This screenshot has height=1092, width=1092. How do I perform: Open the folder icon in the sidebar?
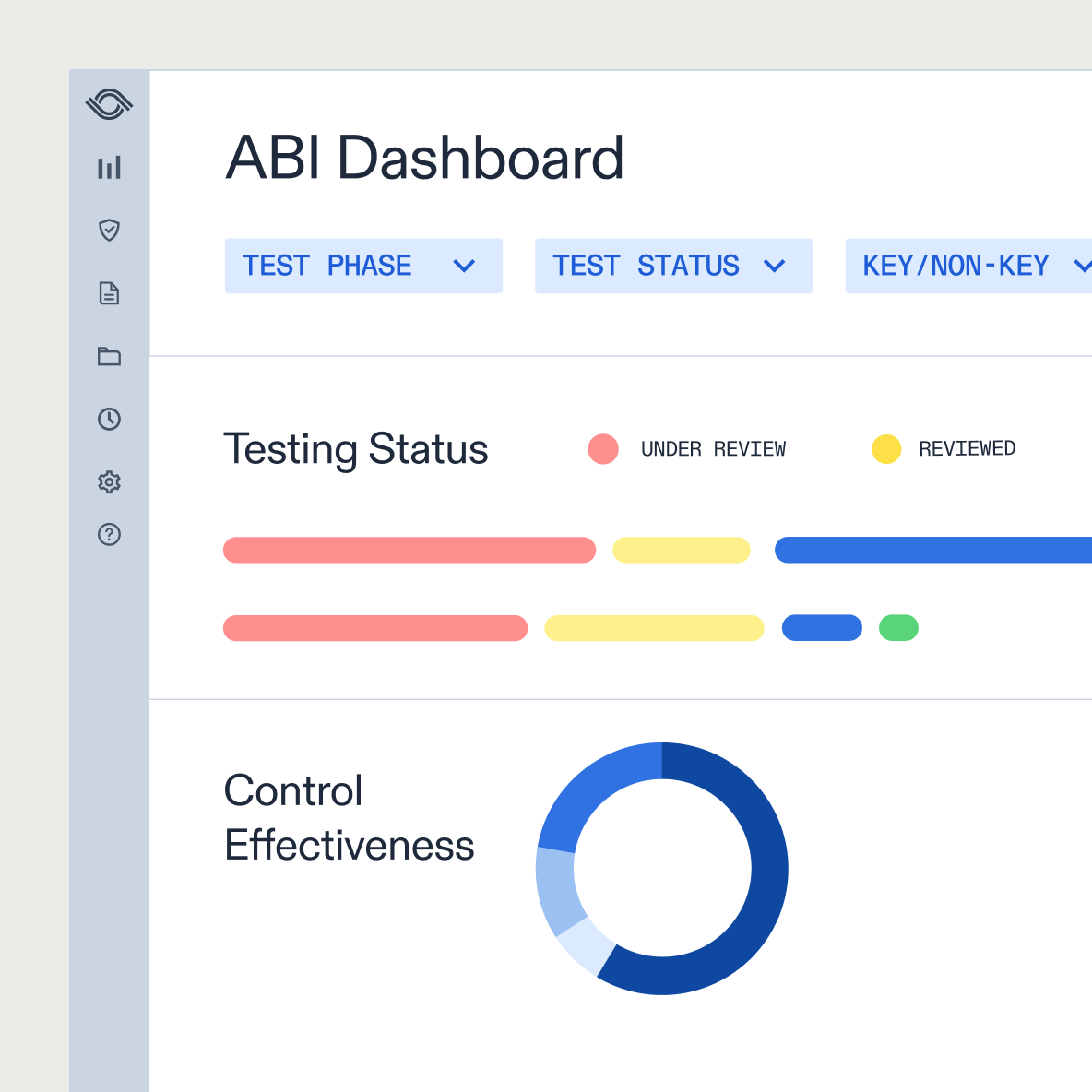pyautogui.click(x=109, y=357)
